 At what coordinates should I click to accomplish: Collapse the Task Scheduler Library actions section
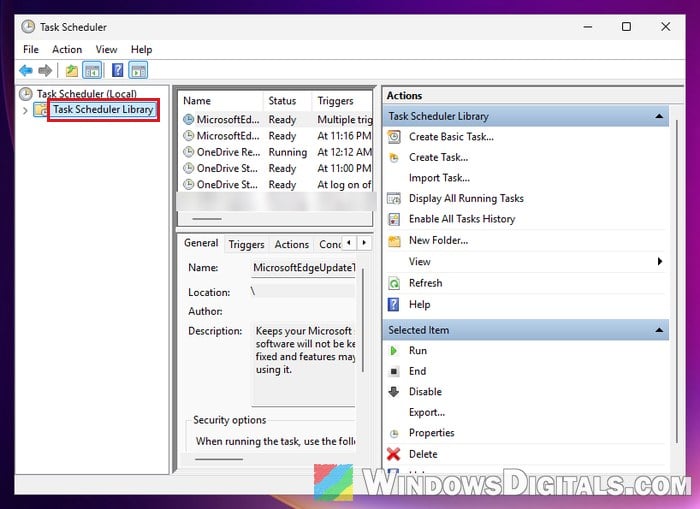click(659, 116)
